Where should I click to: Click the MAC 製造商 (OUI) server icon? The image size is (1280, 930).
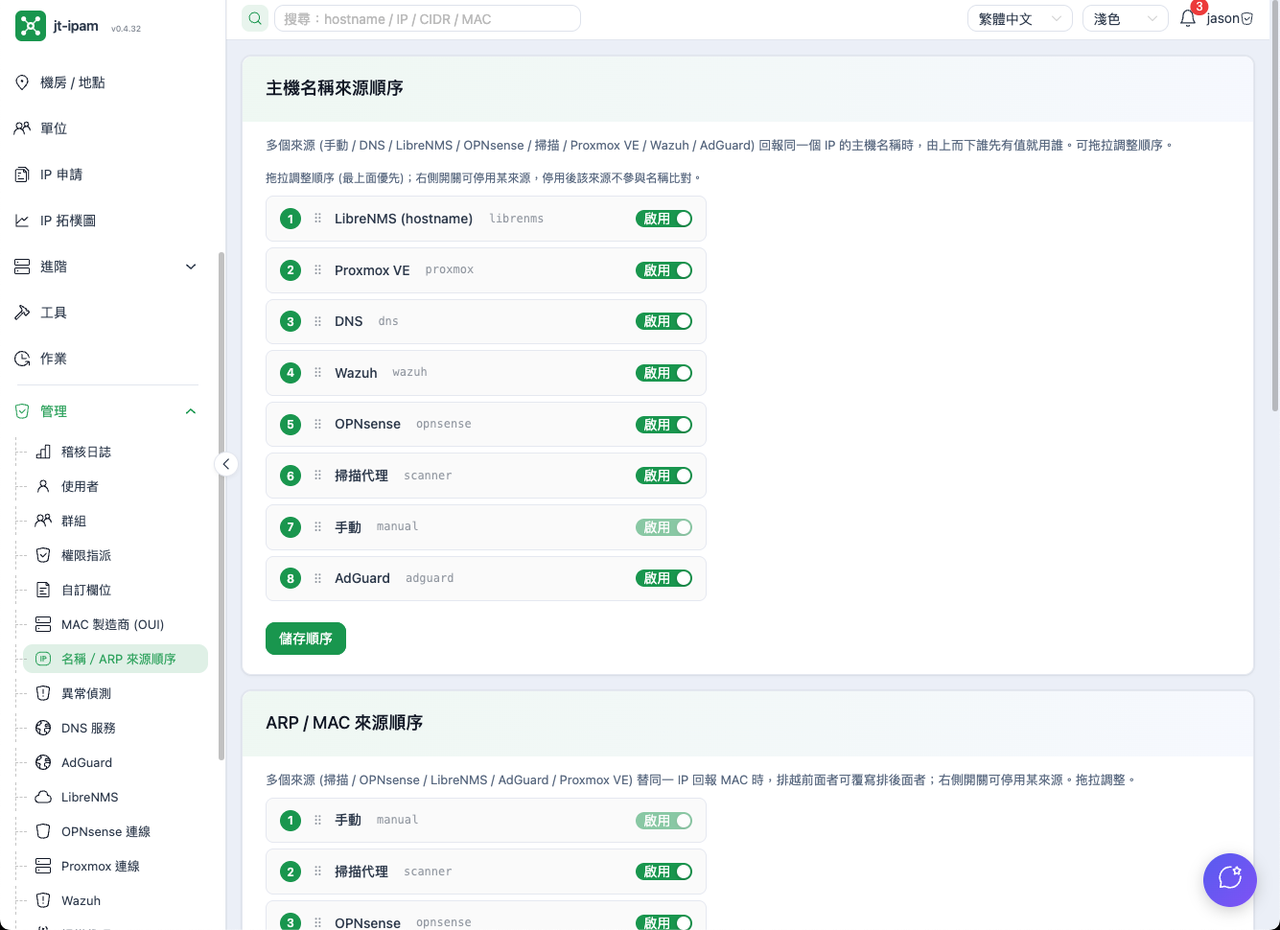click(43, 624)
